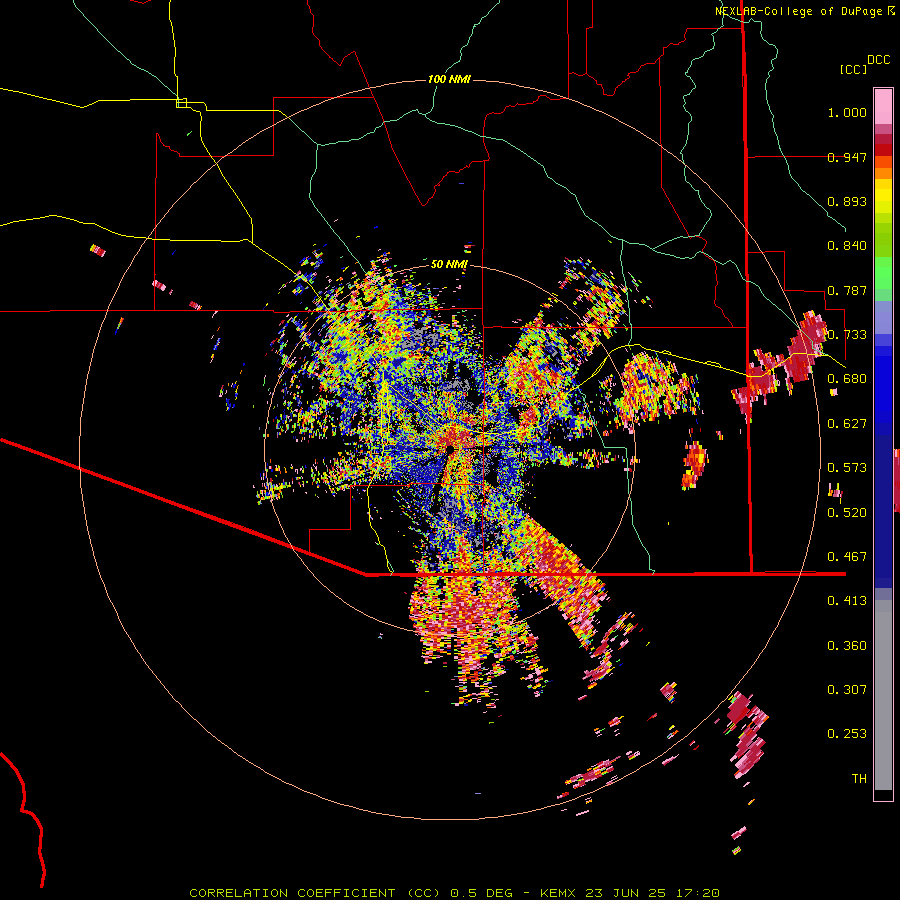Click the 0.253 legend value

tap(847, 734)
